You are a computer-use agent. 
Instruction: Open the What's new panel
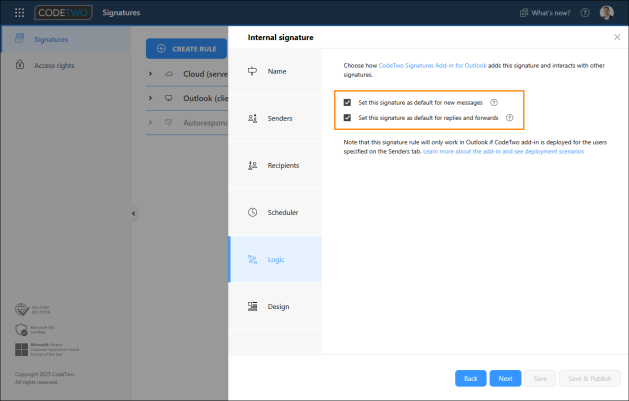tap(545, 13)
